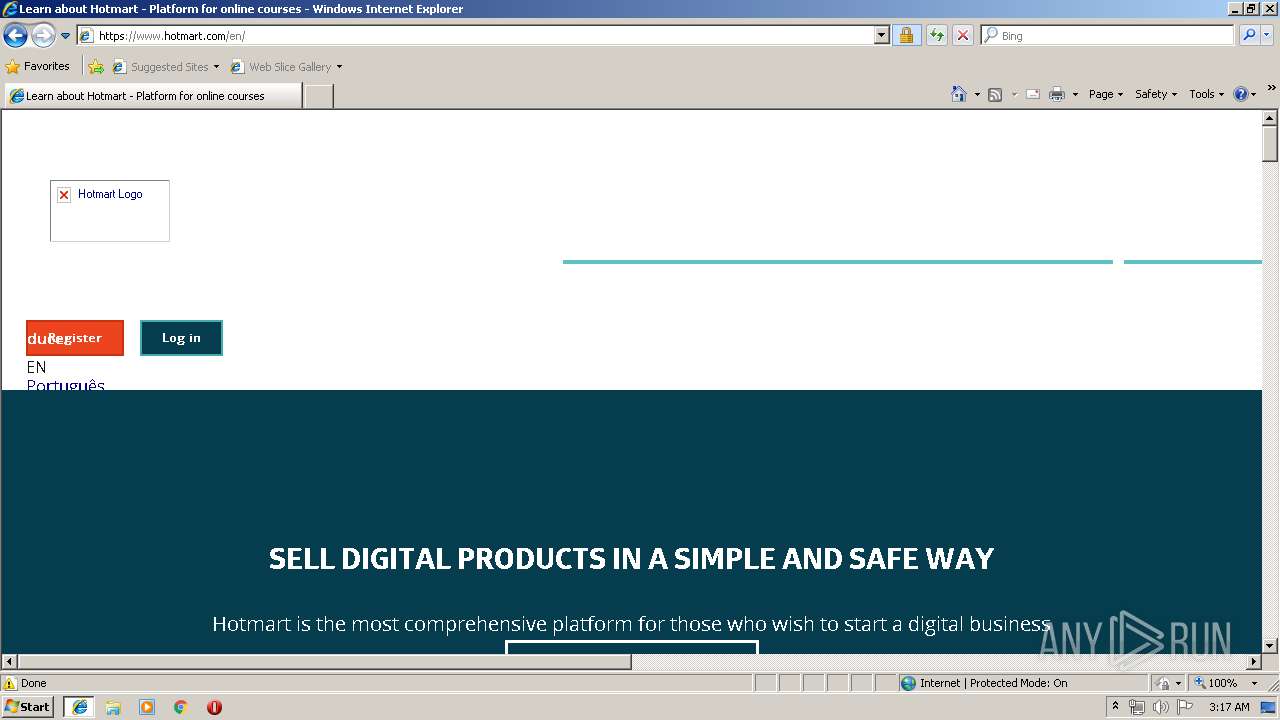Click the volume speaker tray icon
Viewport: 1280px width, 720px height.
coord(1161,707)
